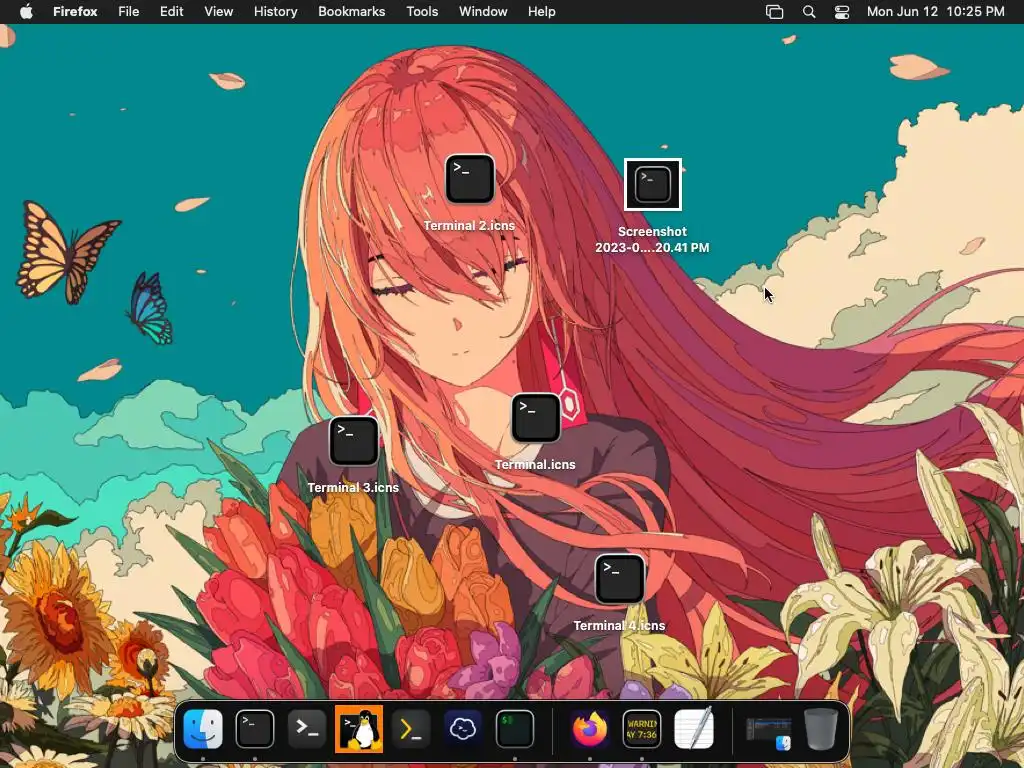Open Spotlight search in menu bar

point(808,12)
